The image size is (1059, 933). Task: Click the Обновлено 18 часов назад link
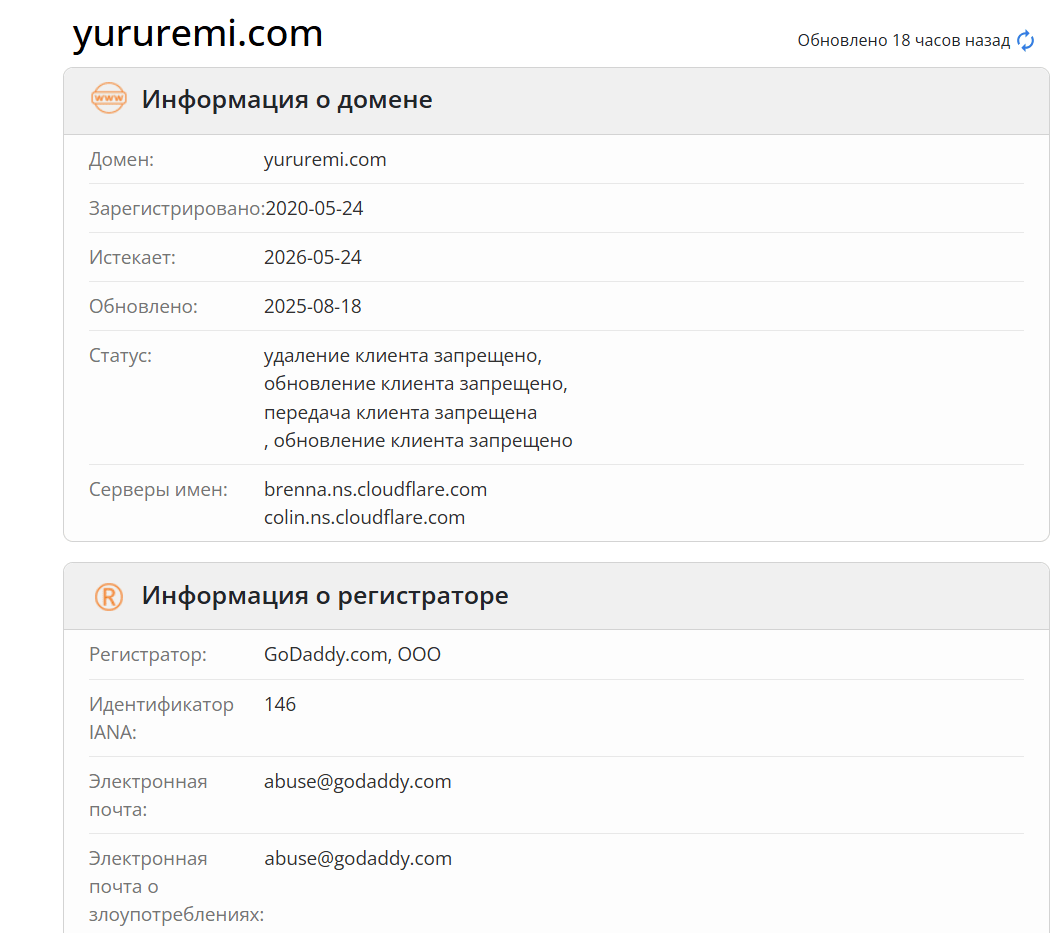click(x=903, y=40)
